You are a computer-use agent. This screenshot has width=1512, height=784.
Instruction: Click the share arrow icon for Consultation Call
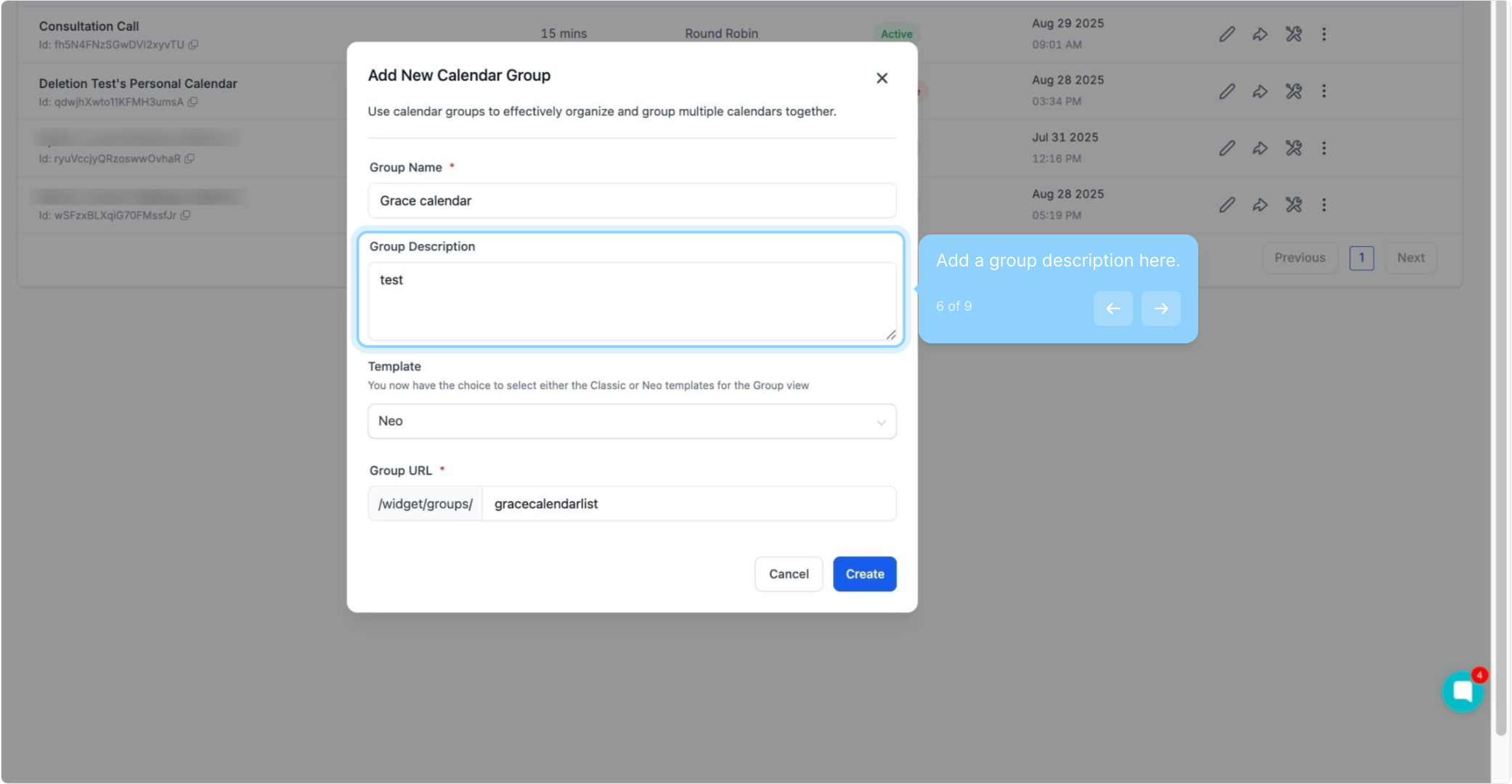(x=1260, y=34)
